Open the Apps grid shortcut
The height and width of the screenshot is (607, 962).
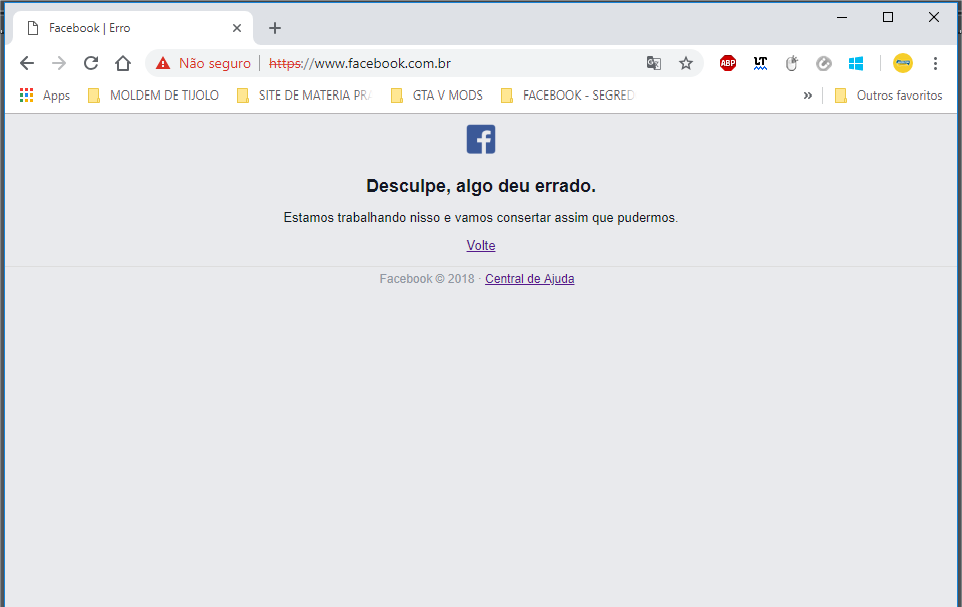coord(44,95)
